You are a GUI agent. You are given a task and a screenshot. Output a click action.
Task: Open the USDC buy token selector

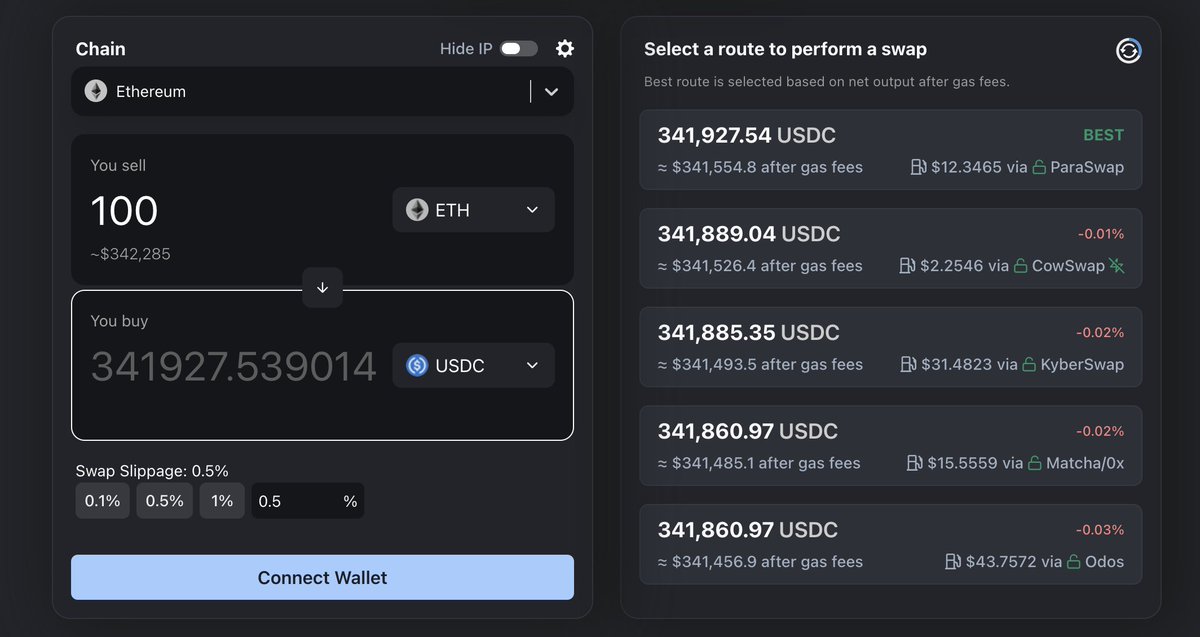(473, 365)
